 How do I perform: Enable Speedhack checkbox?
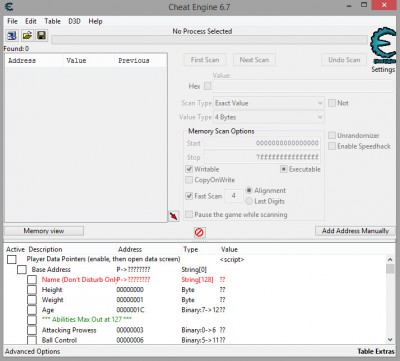[332, 146]
